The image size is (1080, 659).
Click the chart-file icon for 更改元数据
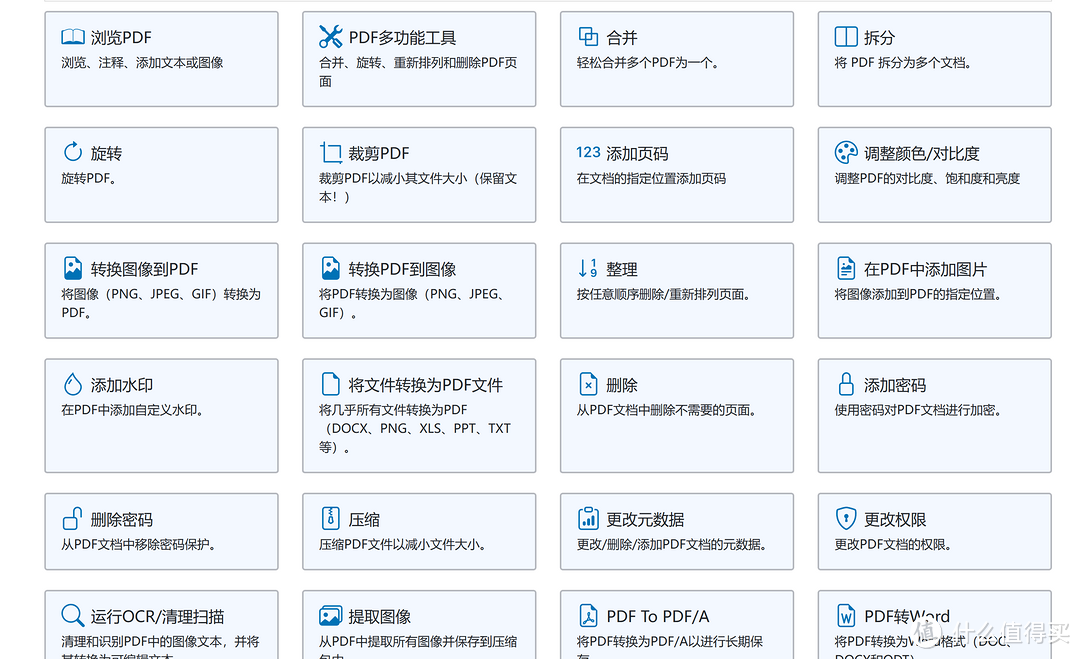pos(588,518)
